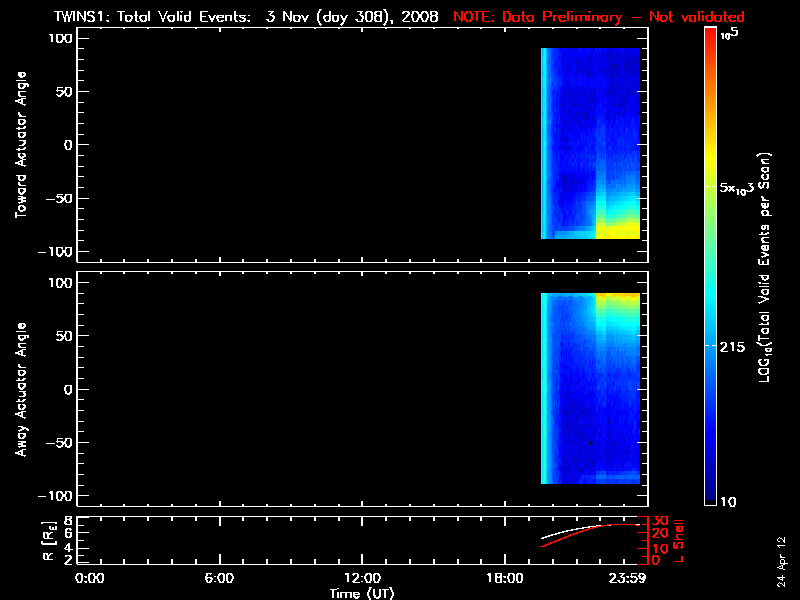Click the black dot in Away panel
Image resolution: width=800 pixels, height=600 pixels.
[x=591, y=443]
